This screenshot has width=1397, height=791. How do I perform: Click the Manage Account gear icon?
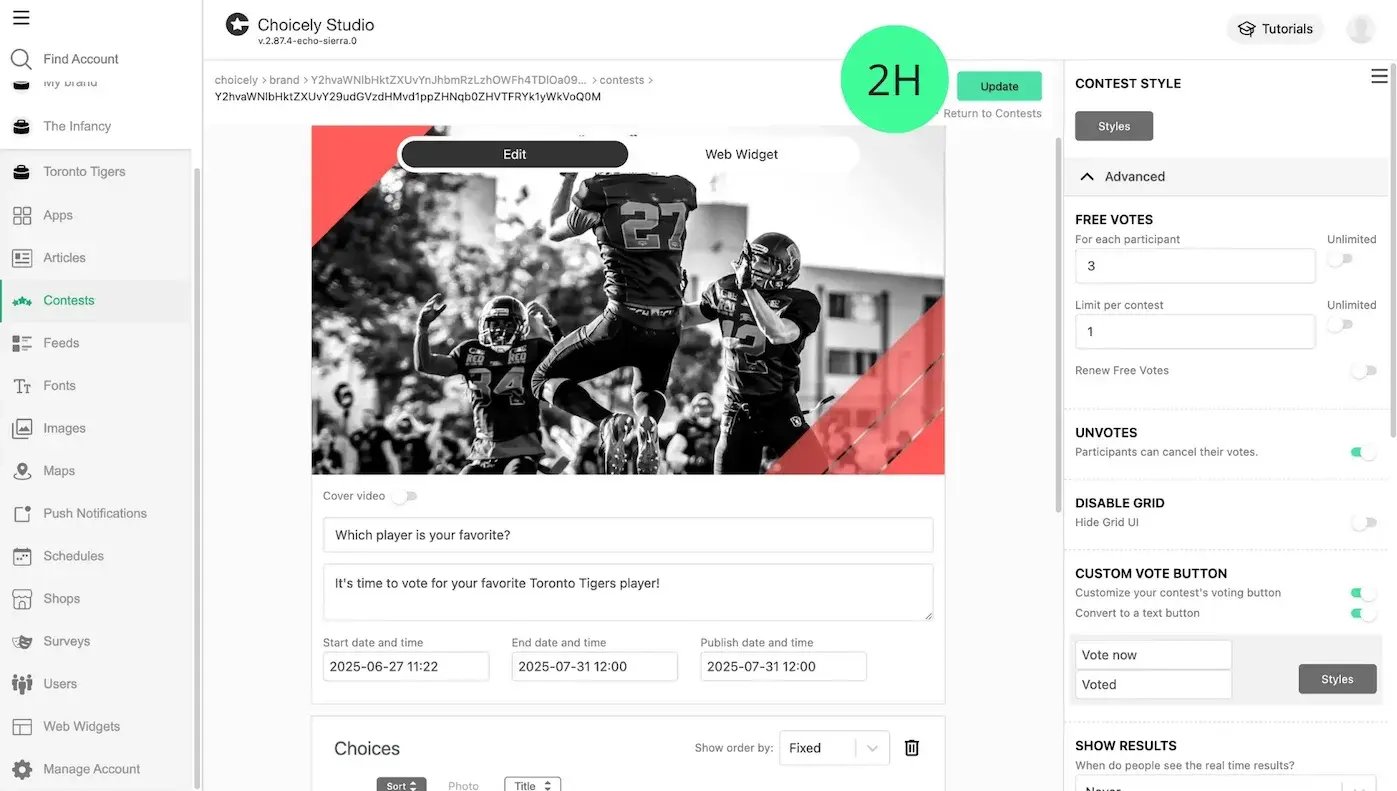pos(21,769)
